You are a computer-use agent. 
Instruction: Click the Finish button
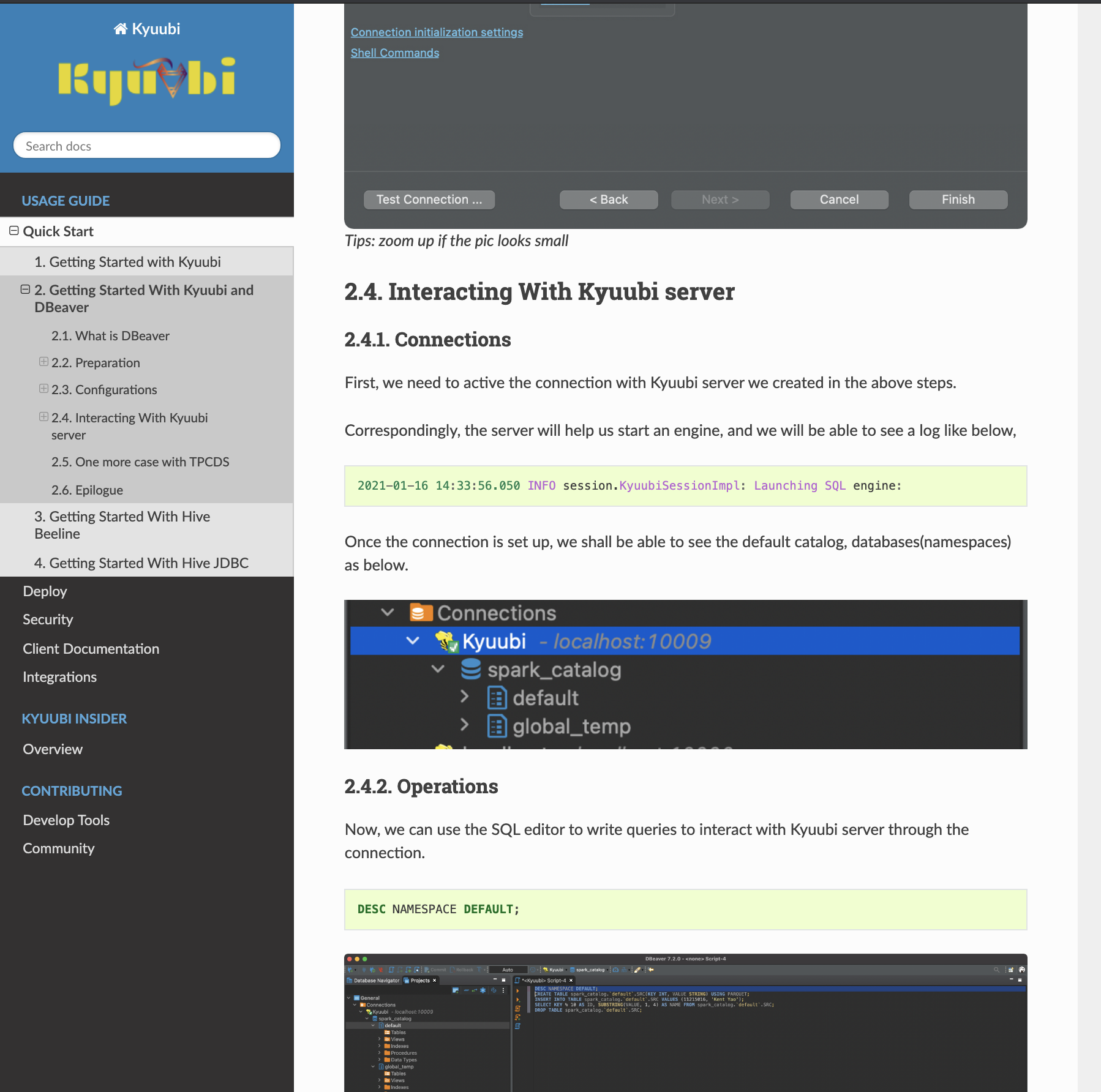pos(958,200)
